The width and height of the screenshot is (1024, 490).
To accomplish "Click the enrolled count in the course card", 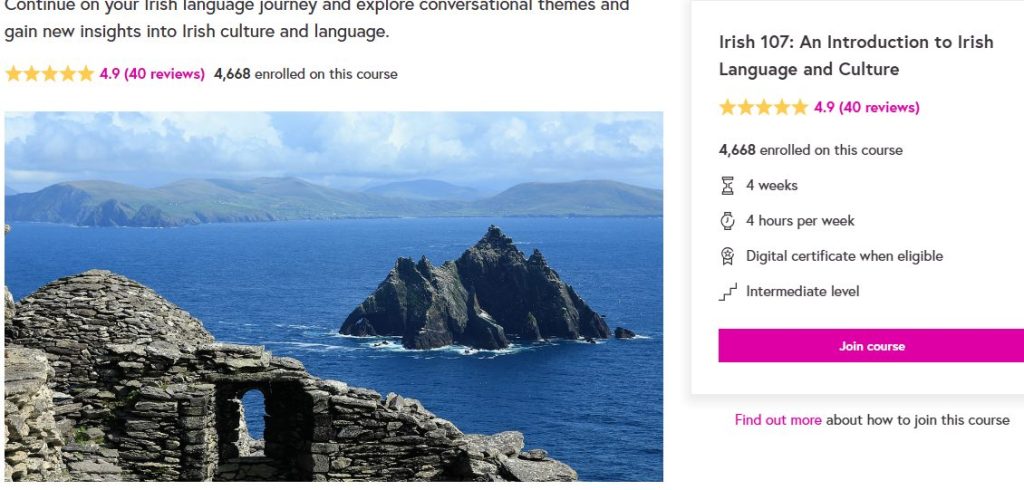I will (x=810, y=150).
